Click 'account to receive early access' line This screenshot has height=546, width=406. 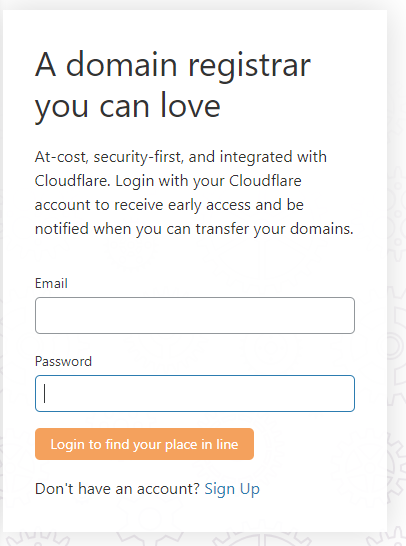click(x=169, y=205)
